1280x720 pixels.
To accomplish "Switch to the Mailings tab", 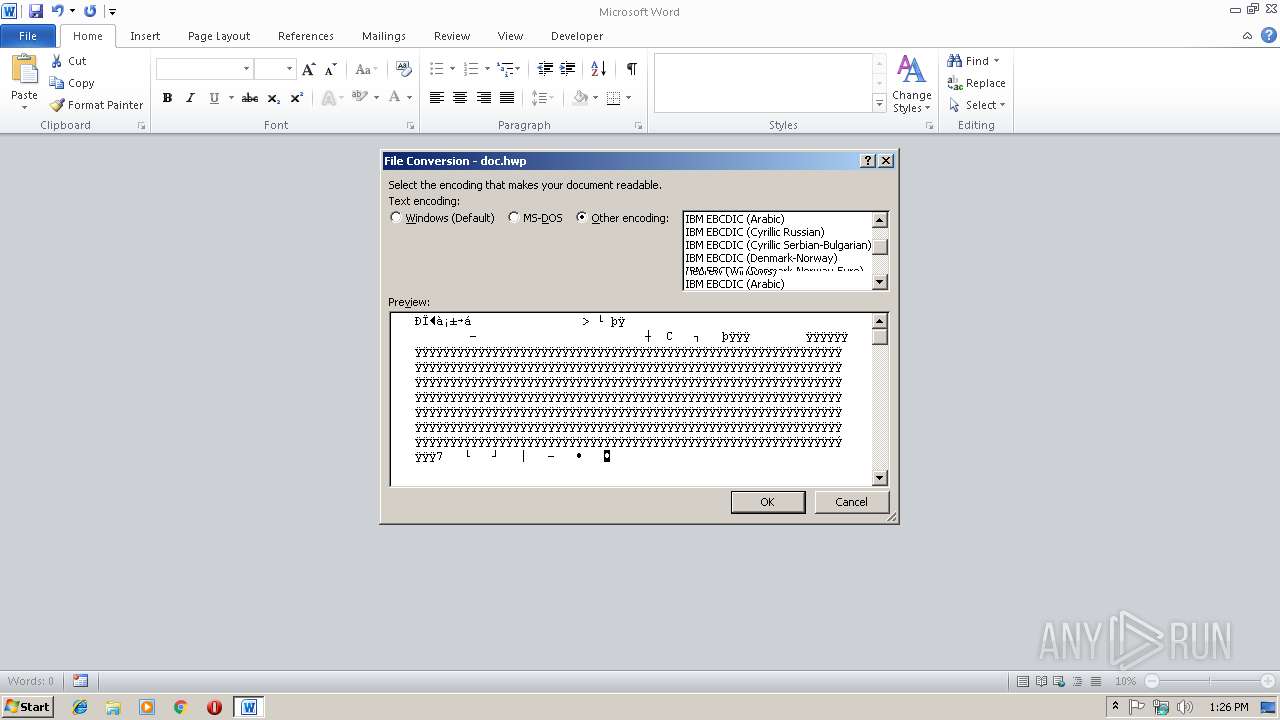I will tap(384, 36).
